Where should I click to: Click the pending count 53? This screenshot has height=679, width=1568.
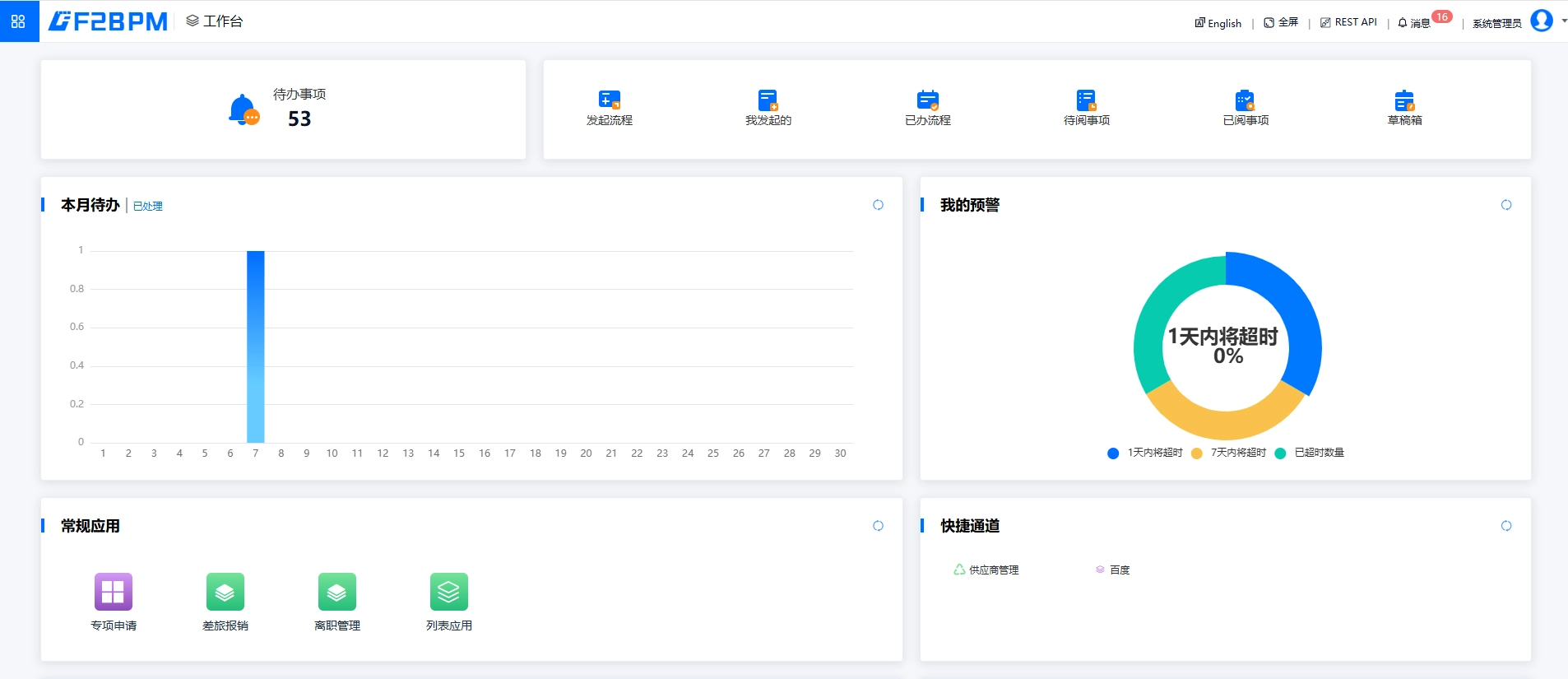click(299, 119)
